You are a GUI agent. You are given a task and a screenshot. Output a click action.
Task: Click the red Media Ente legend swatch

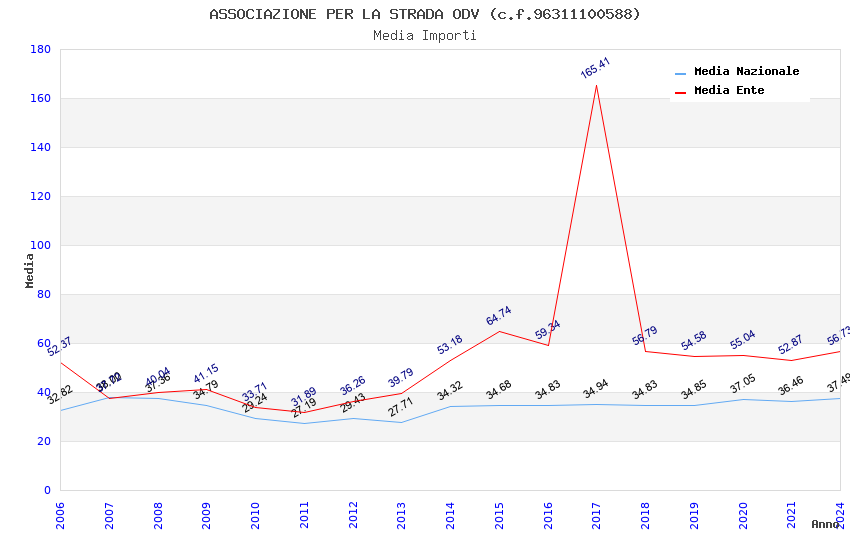point(680,92)
